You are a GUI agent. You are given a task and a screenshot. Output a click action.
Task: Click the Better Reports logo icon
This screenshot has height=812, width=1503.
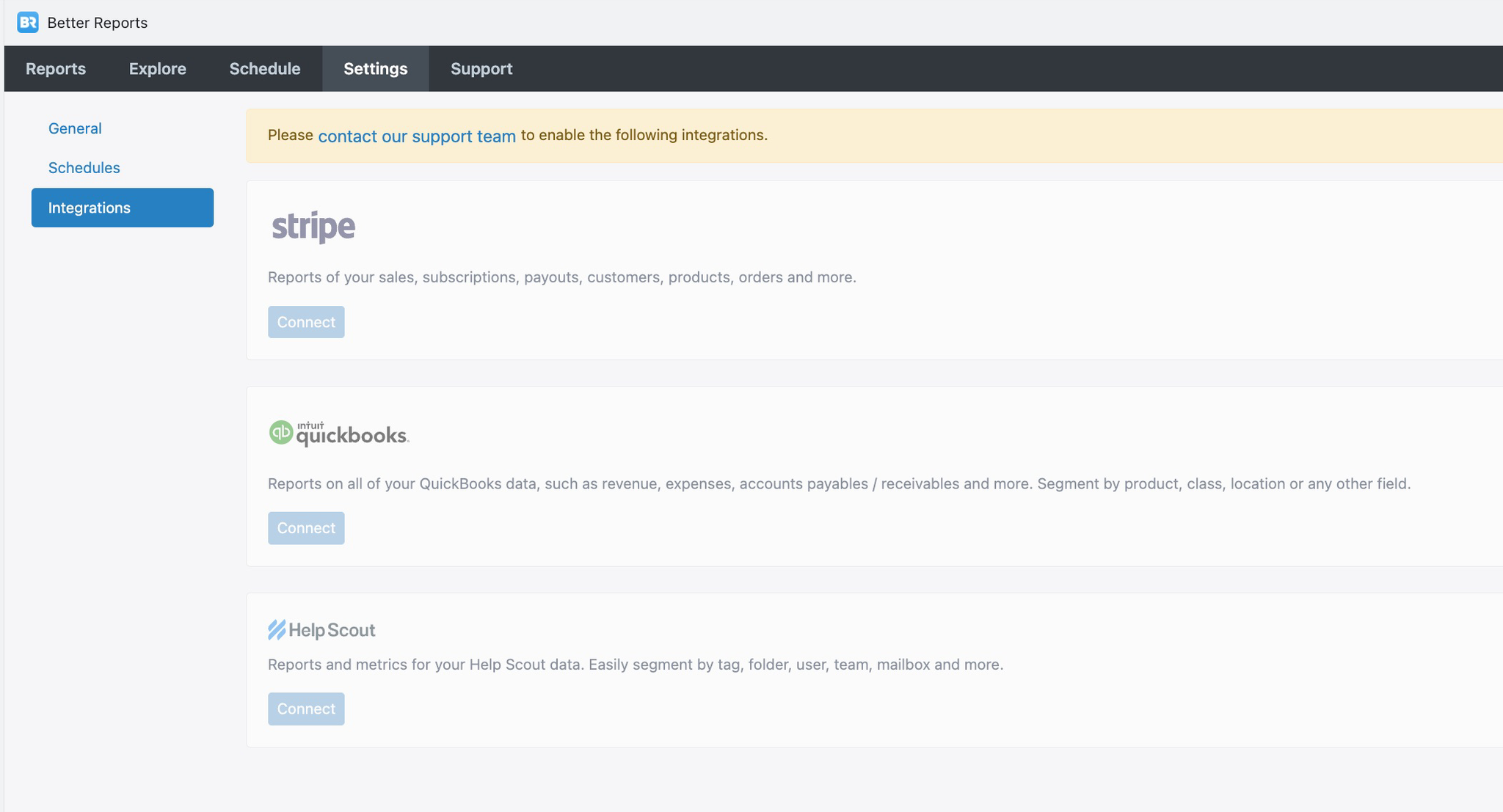point(28,23)
